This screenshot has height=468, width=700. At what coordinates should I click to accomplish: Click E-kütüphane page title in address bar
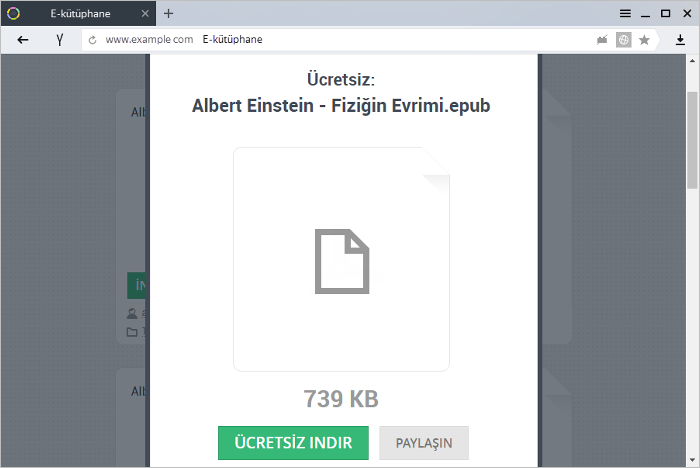coord(233,39)
